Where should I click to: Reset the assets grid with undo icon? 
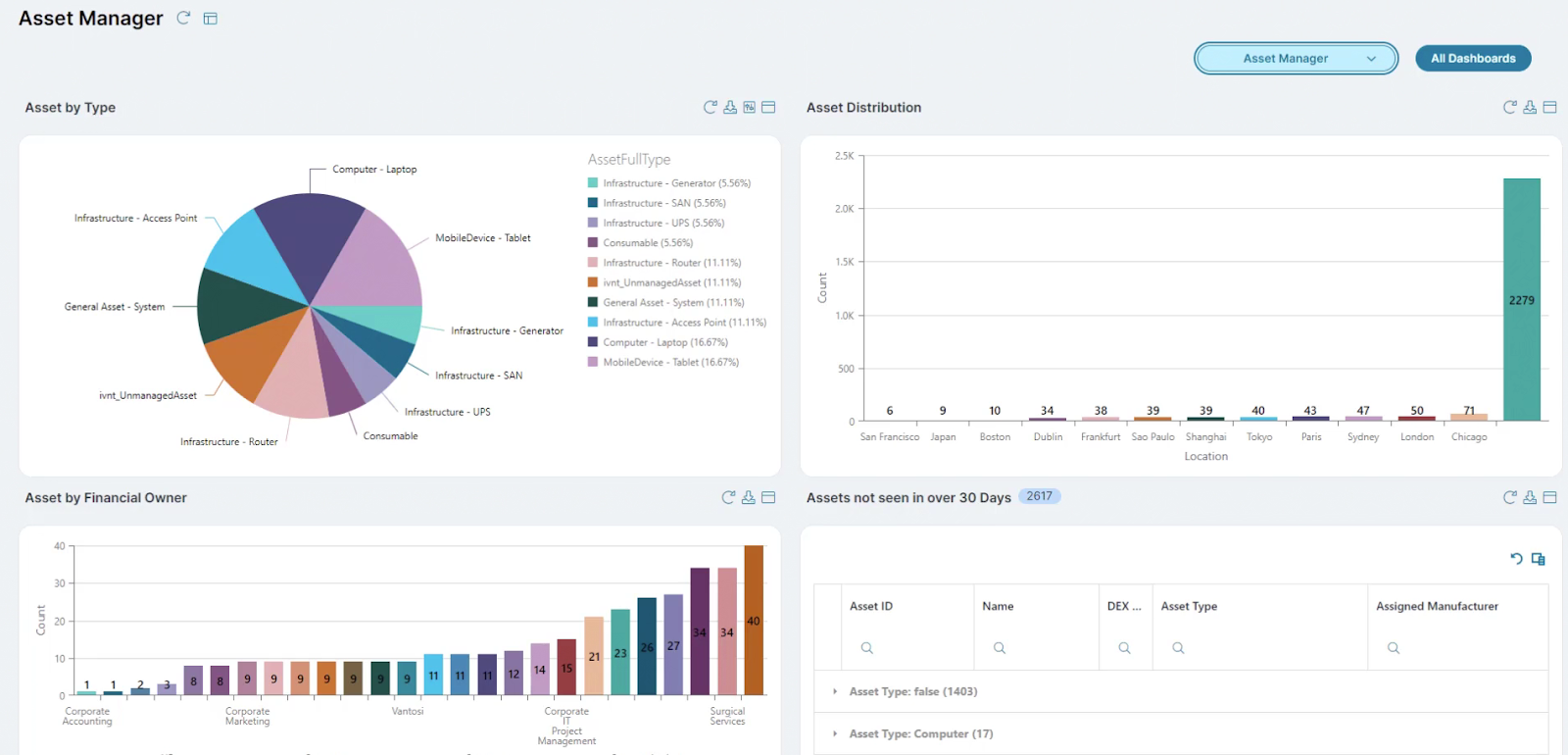[1516, 559]
